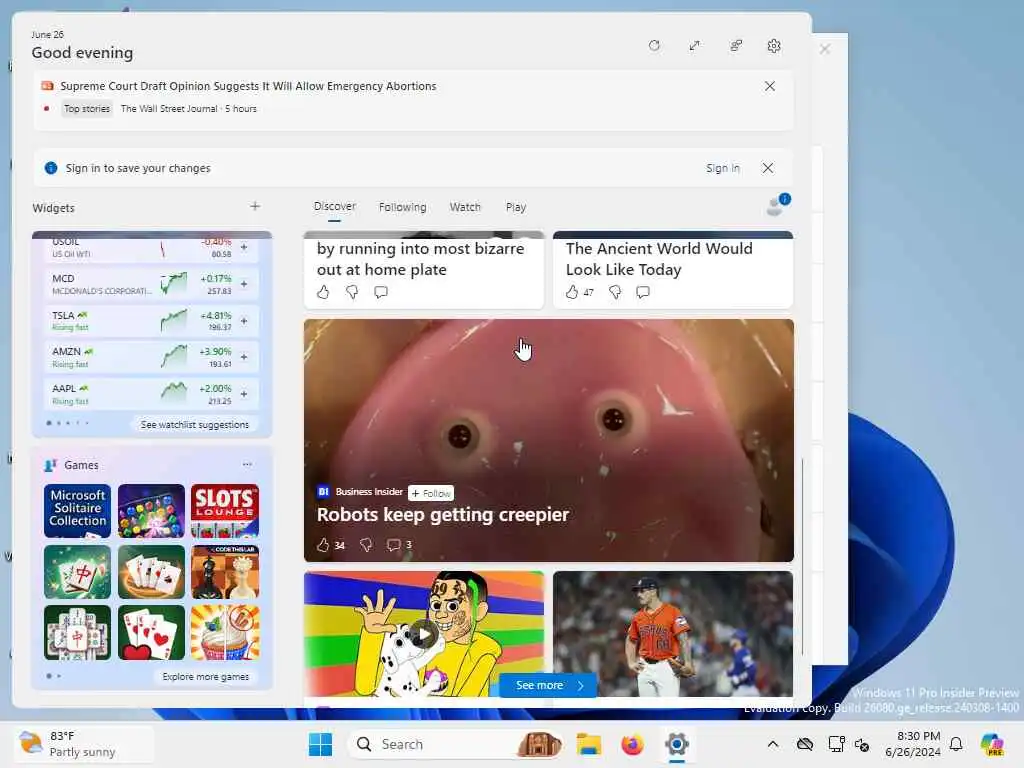Add AMZN stock to watchlist

[244, 357]
